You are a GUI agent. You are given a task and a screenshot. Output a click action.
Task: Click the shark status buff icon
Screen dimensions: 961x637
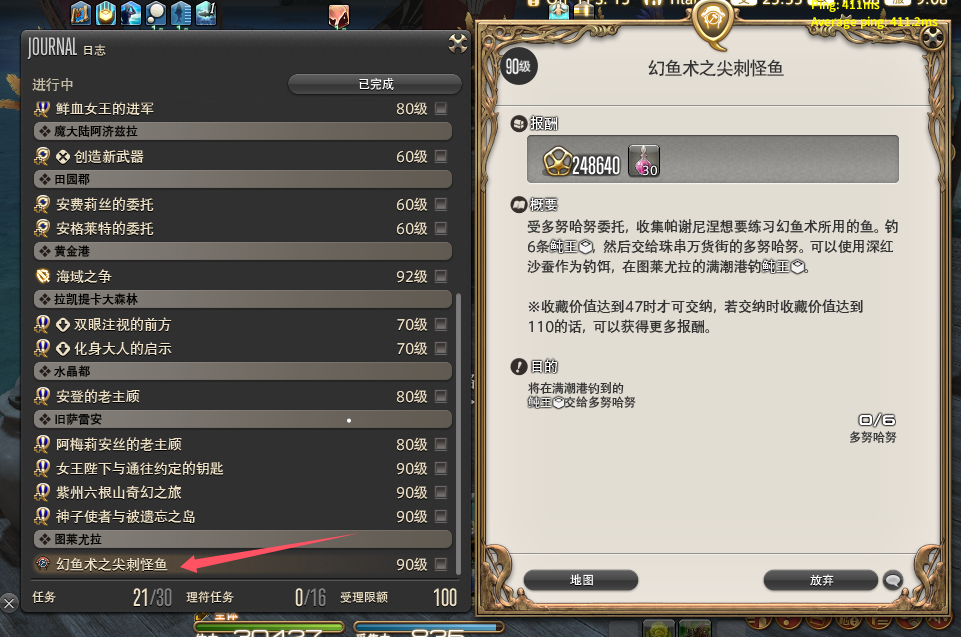(206, 13)
